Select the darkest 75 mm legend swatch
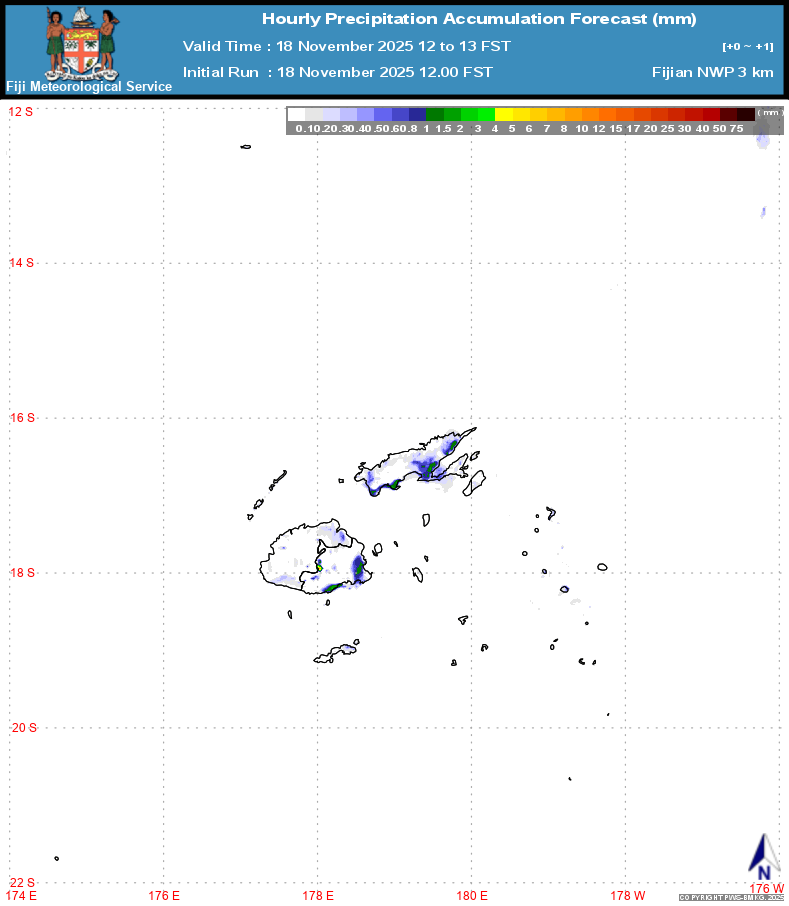 click(x=746, y=114)
